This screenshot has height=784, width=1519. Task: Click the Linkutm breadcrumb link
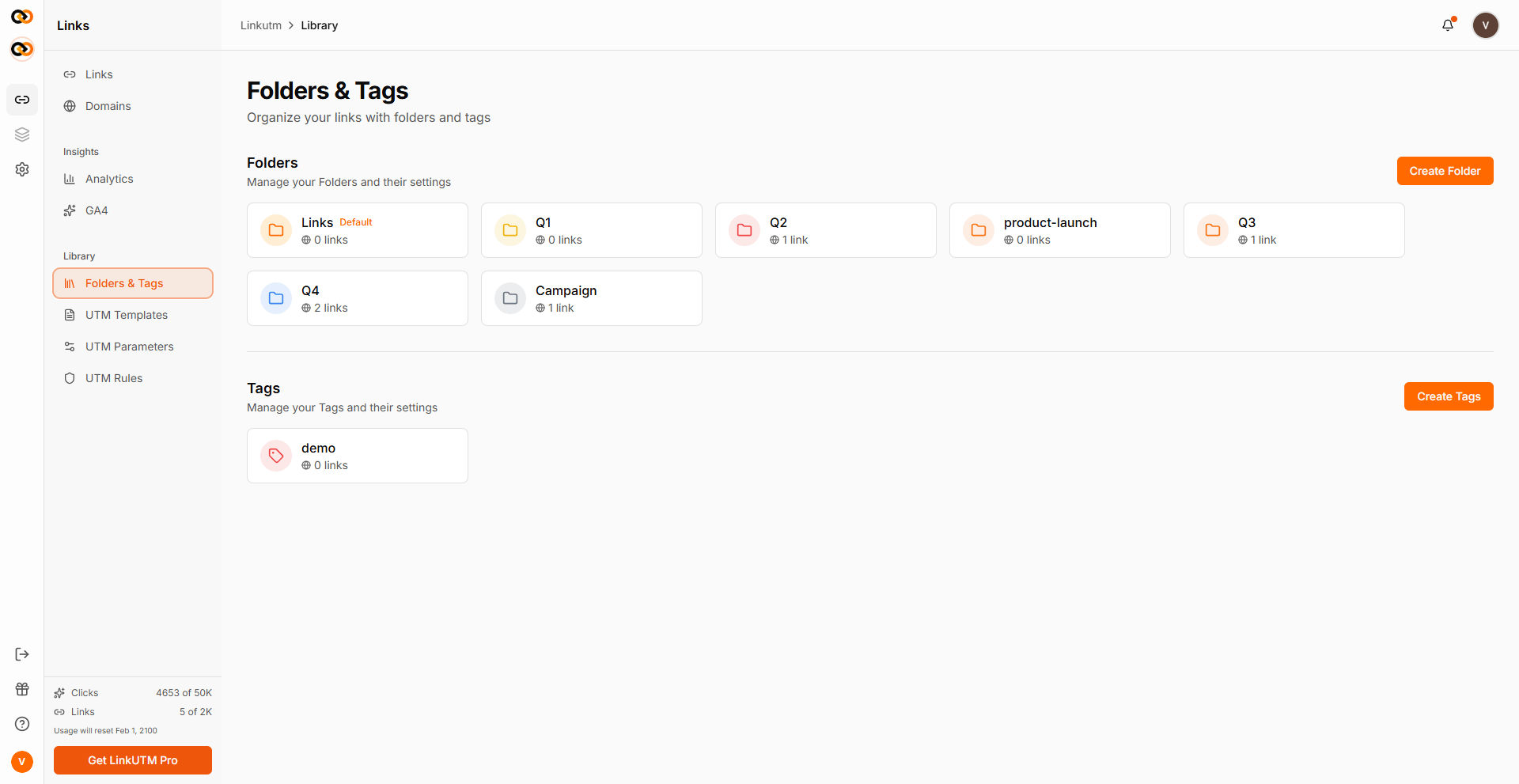coord(261,25)
